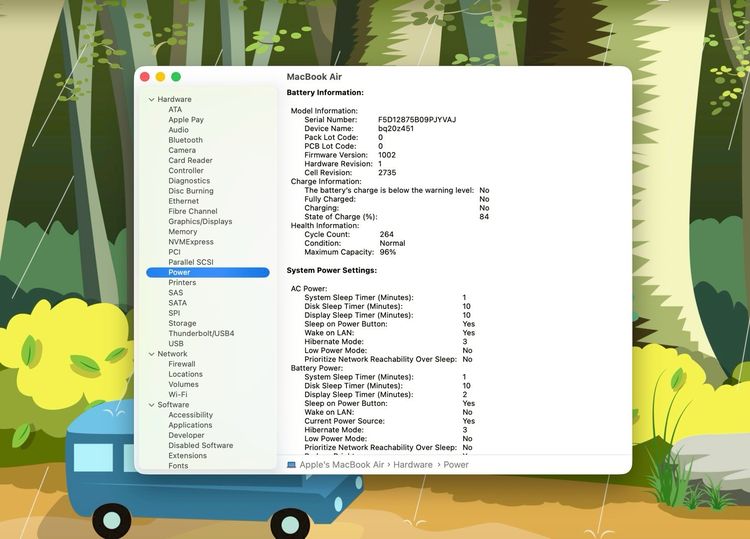The height and width of the screenshot is (539, 750).
Task: Minimize the window with yellow button
Action: (160, 77)
